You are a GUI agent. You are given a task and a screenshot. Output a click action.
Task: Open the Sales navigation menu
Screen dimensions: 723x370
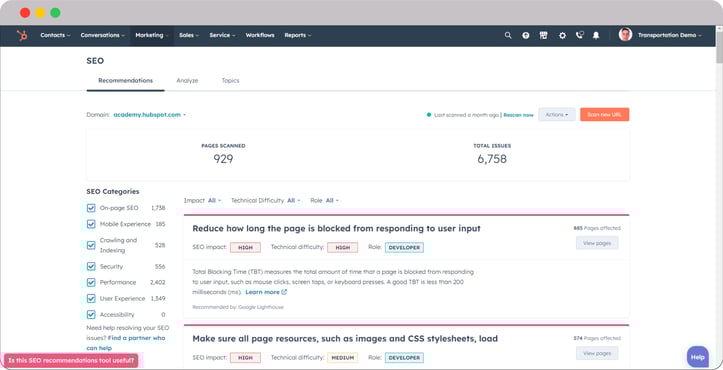pyautogui.click(x=189, y=35)
